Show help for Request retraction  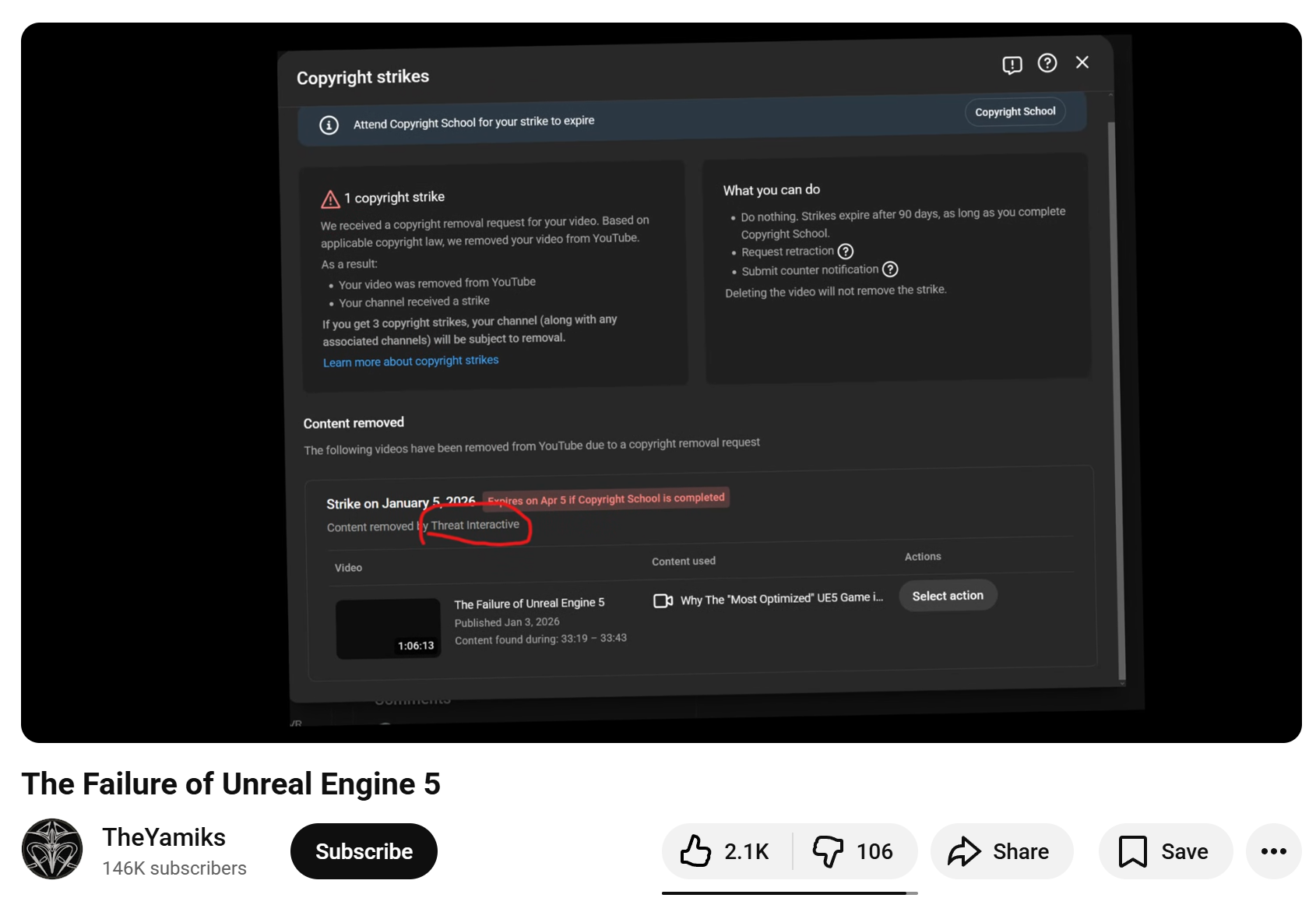(846, 251)
